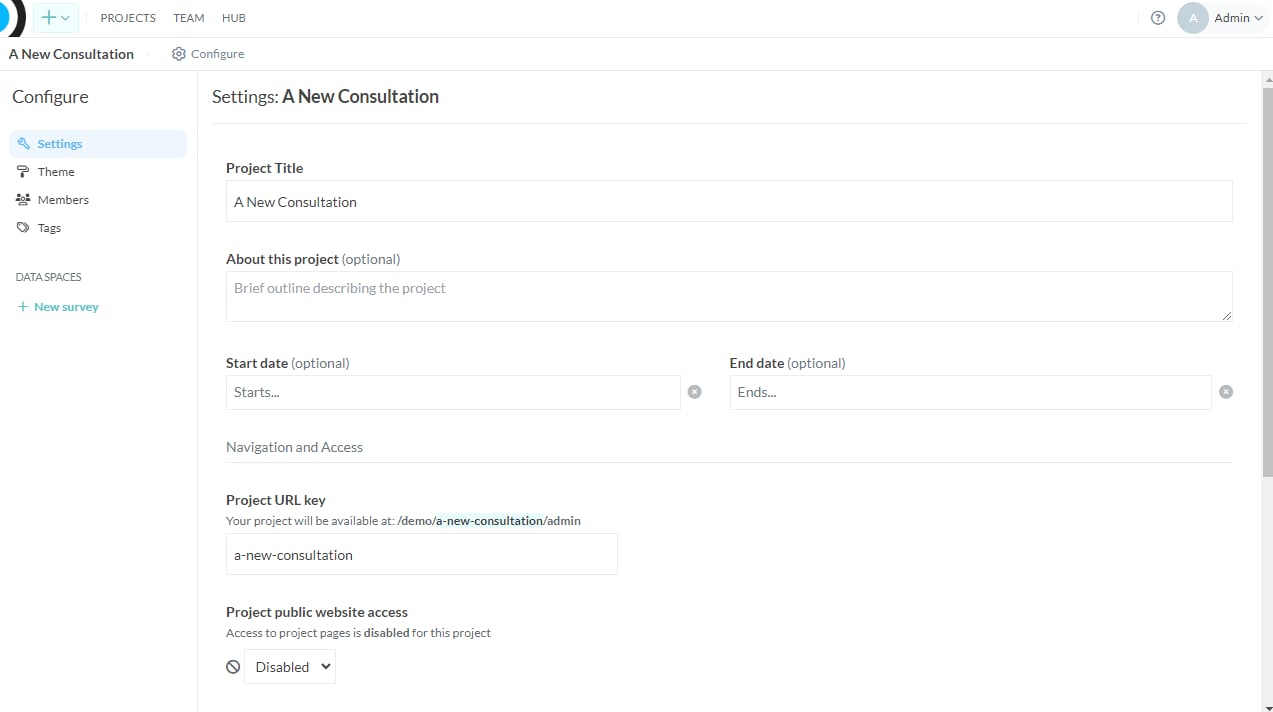Click the Settings: A New Consultation heading
The height and width of the screenshot is (712, 1273).
[325, 97]
